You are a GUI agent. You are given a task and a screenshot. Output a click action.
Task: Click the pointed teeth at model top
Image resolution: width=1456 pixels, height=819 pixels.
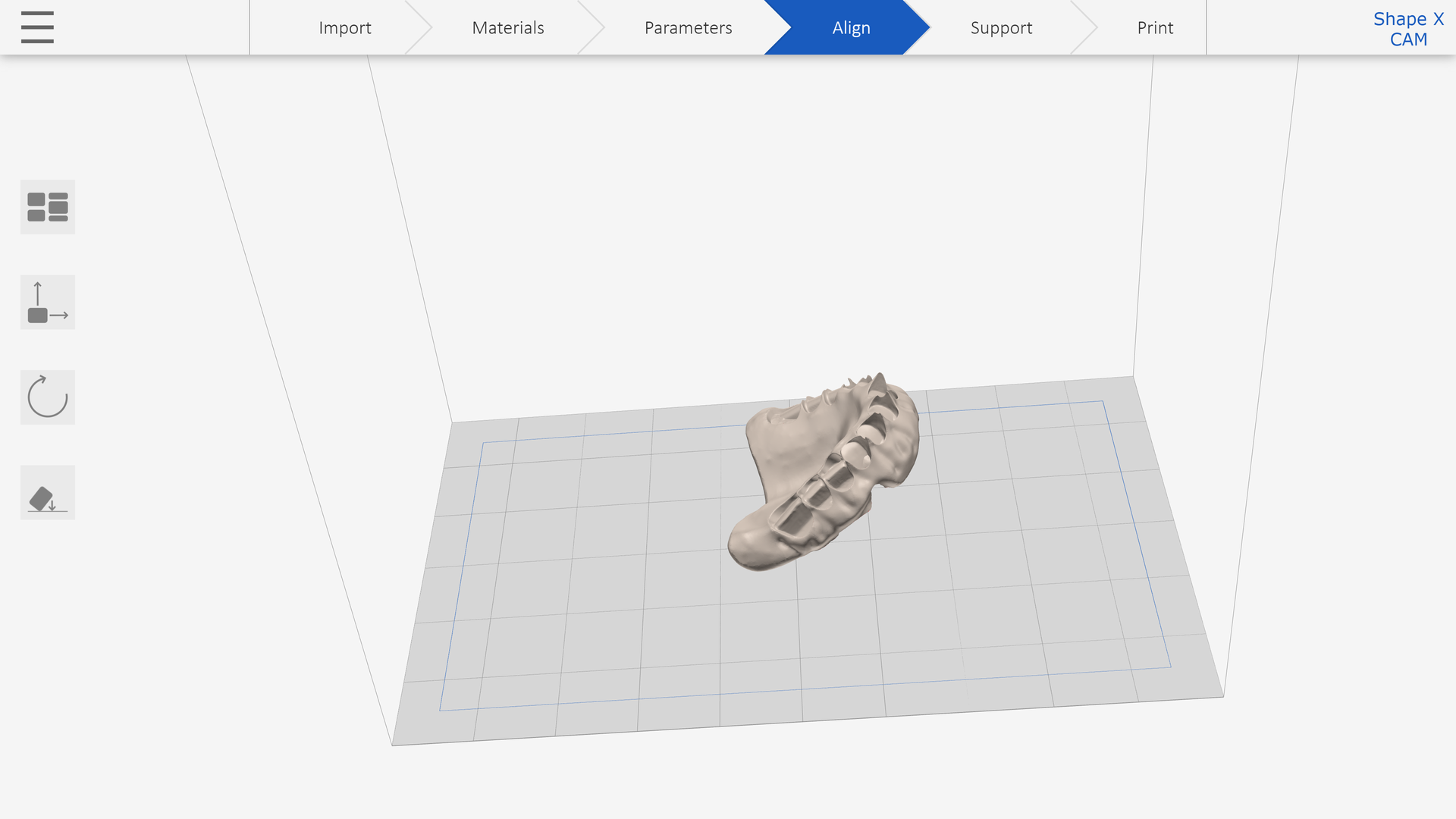tap(878, 383)
